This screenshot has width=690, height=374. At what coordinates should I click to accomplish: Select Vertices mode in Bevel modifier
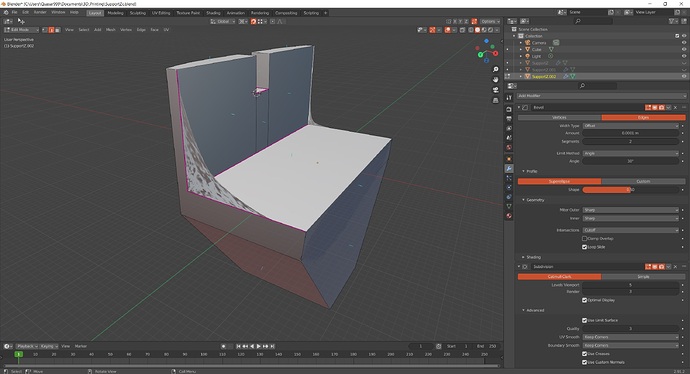tap(559, 117)
